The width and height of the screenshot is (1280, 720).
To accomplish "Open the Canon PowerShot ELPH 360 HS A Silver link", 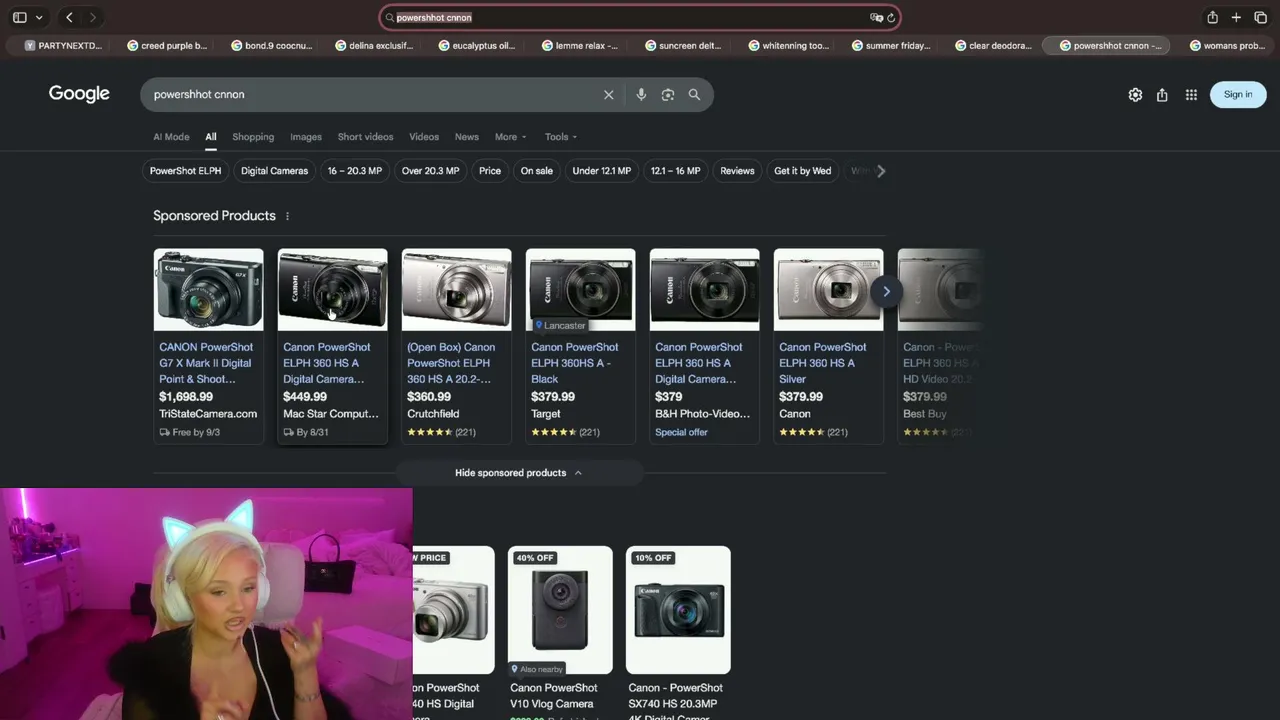I will point(823,363).
